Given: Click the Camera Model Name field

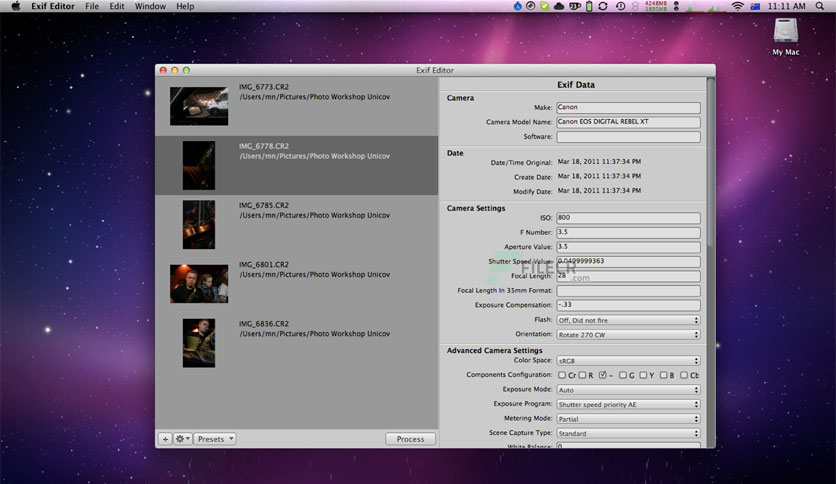Looking at the screenshot, I should pyautogui.click(x=628, y=122).
